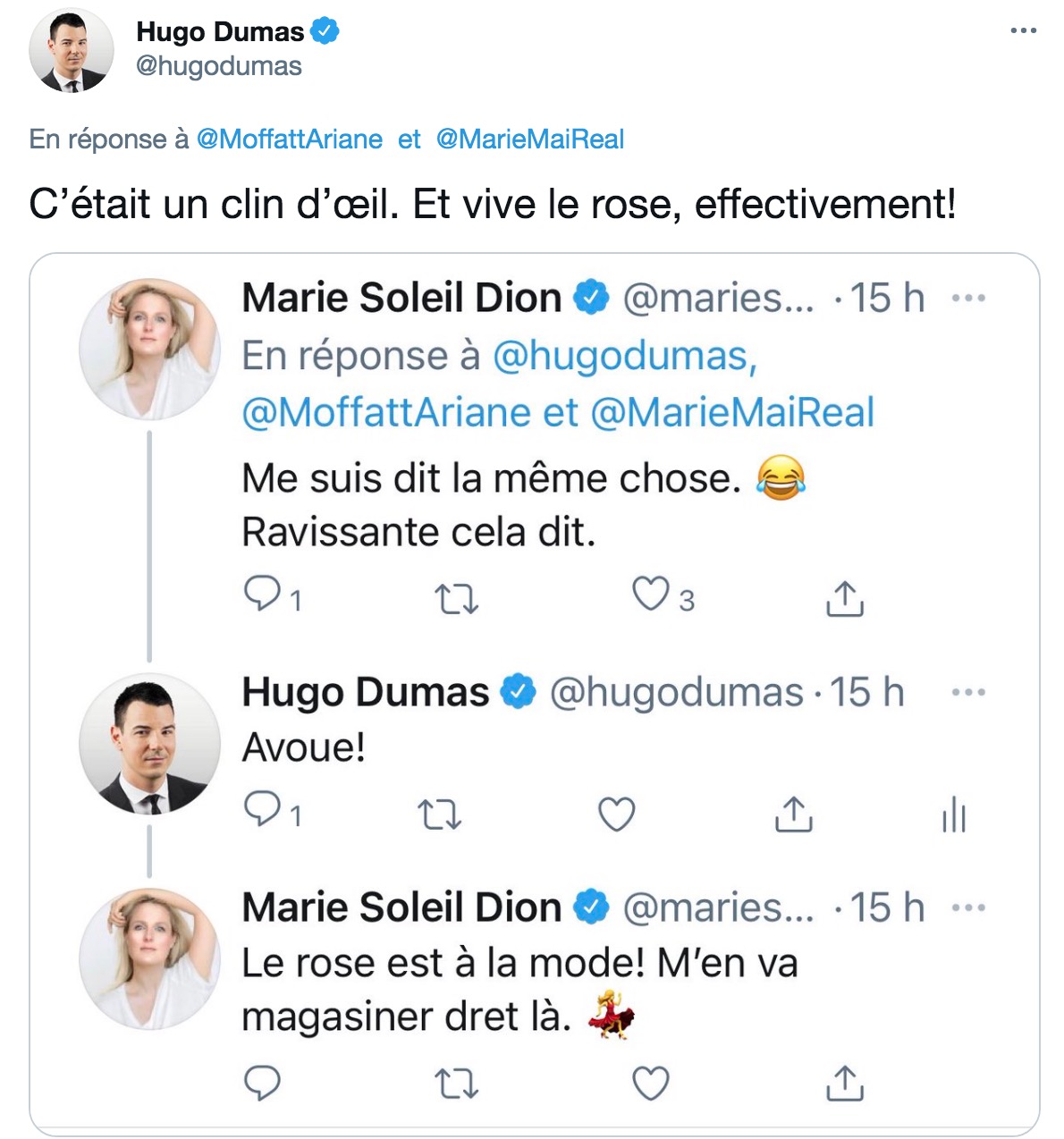Share the "magasiner dret là" tweet

point(844,1083)
